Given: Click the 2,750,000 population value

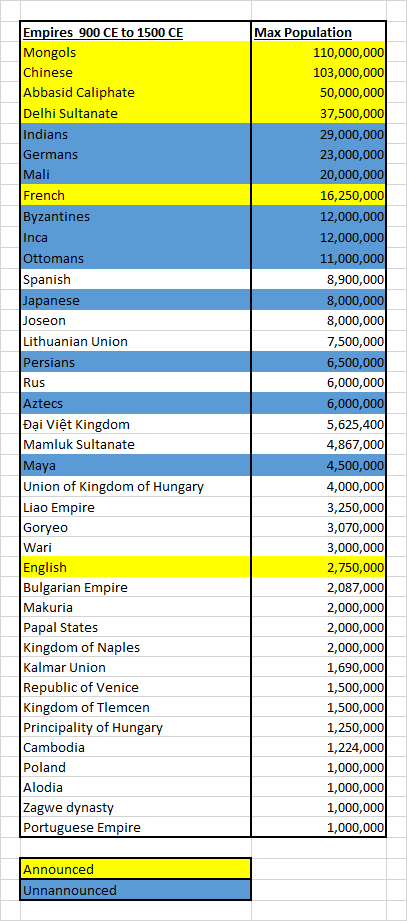Looking at the screenshot, I should pos(318,567).
